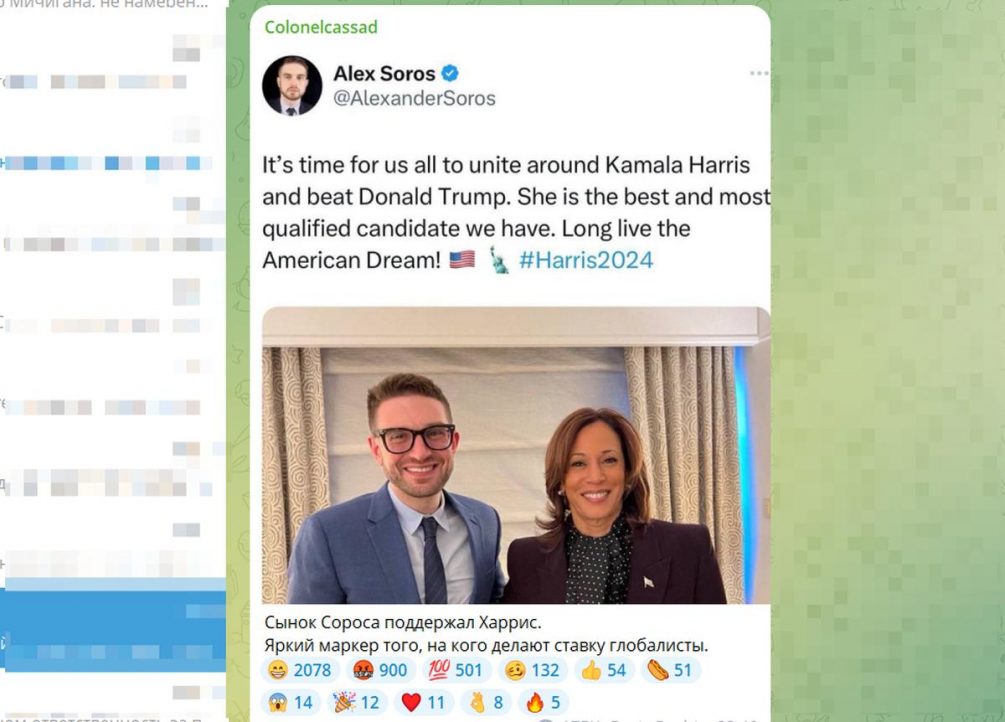The width and height of the screenshot is (1005, 722).
Task: Click the OK hand reaction 8
Action: 486,702
